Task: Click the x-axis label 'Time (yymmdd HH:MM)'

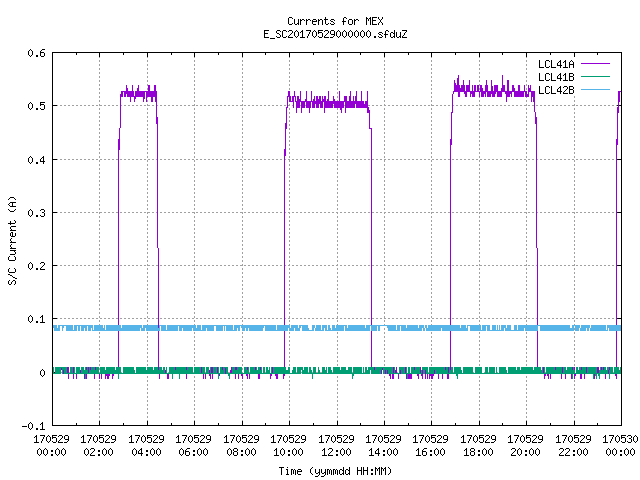Action: [335, 471]
